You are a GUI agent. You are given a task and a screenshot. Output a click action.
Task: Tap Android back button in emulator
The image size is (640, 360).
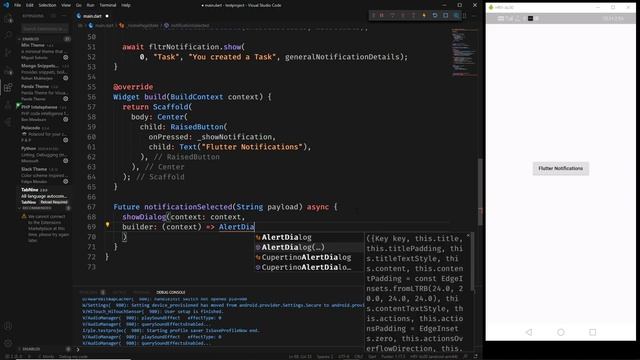tap(529, 332)
